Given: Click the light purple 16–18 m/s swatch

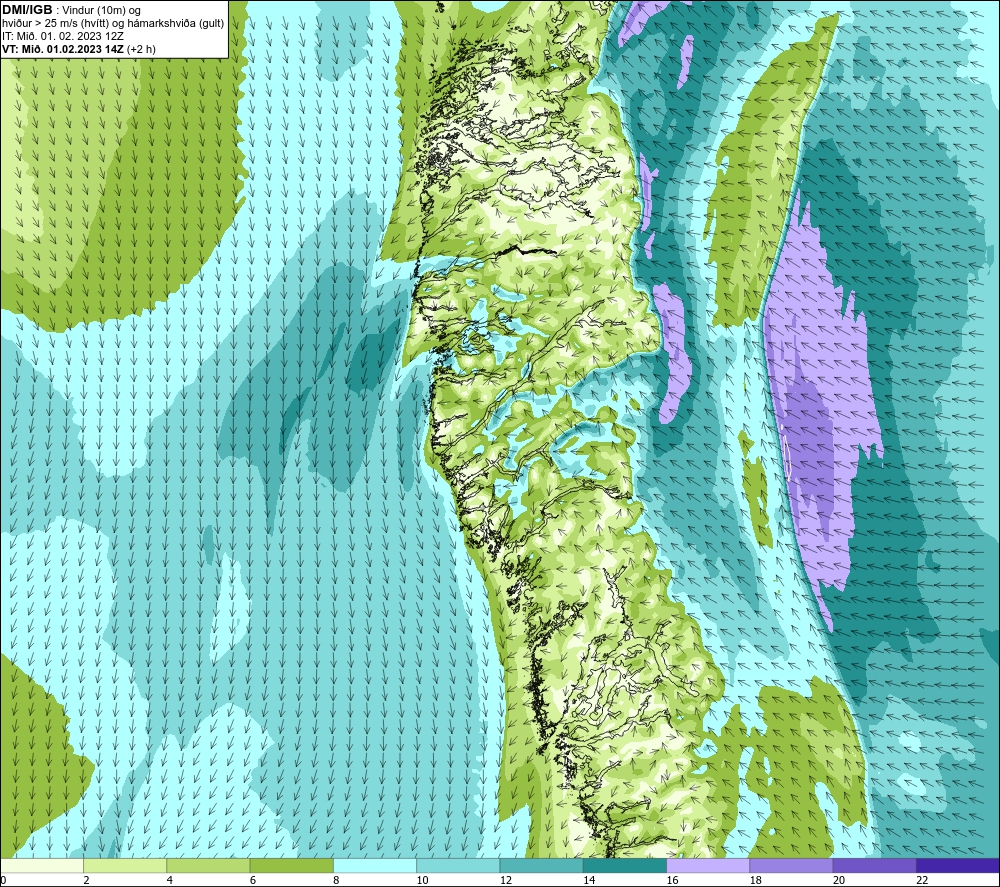Looking at the screenshot, I should (708, 866).
